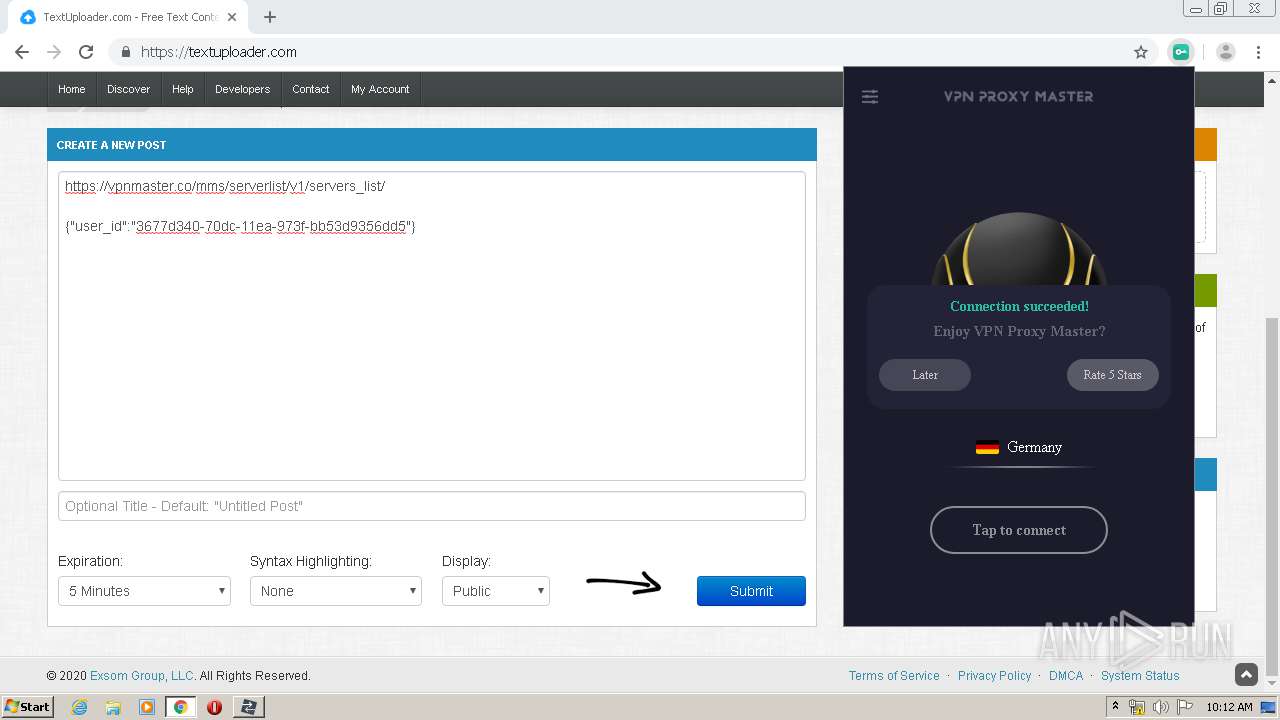Screen dimensions: 1280x720
Task: Open VPN Proxy Master settings menu icon
Action: (870, 97)
